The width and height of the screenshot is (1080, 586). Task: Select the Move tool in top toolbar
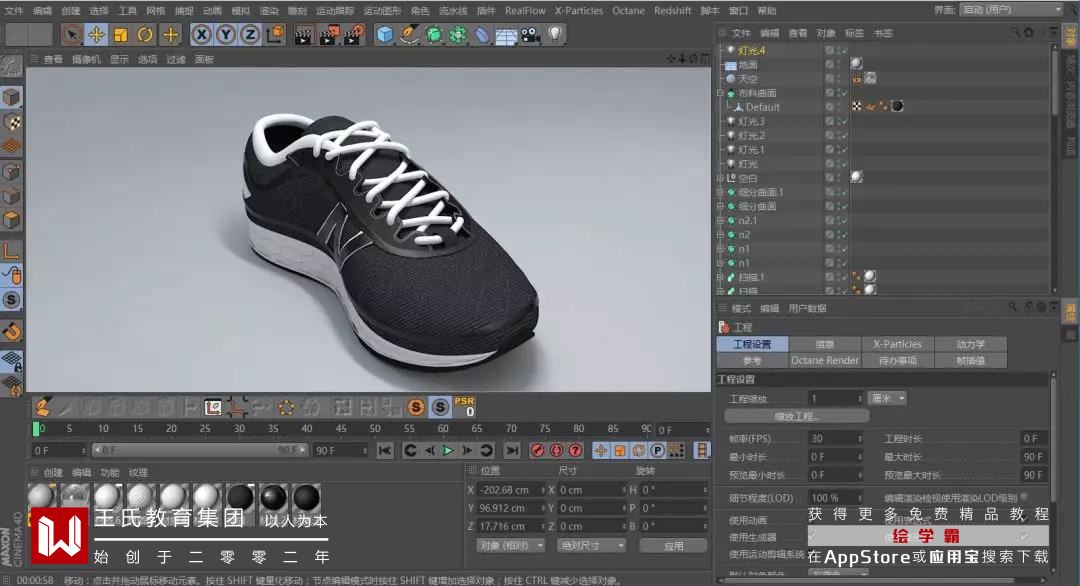(96, 35)
